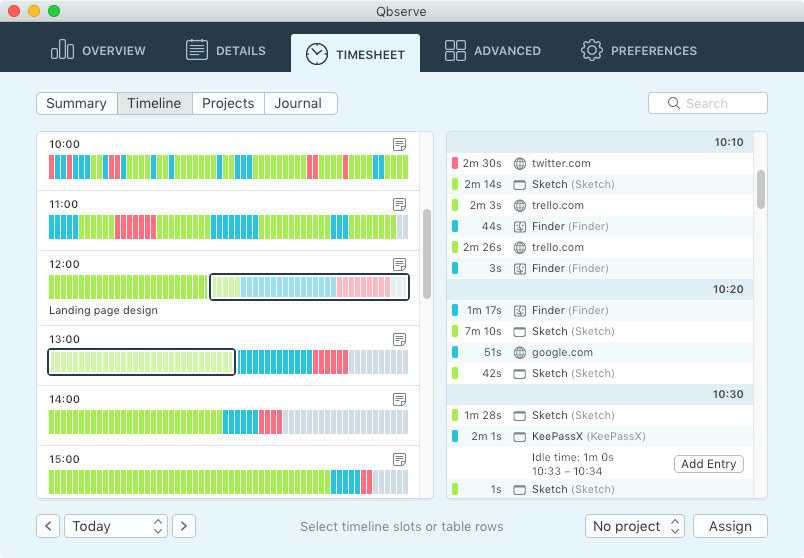Open the note icon for 12:00 hour

coord(399,264)
